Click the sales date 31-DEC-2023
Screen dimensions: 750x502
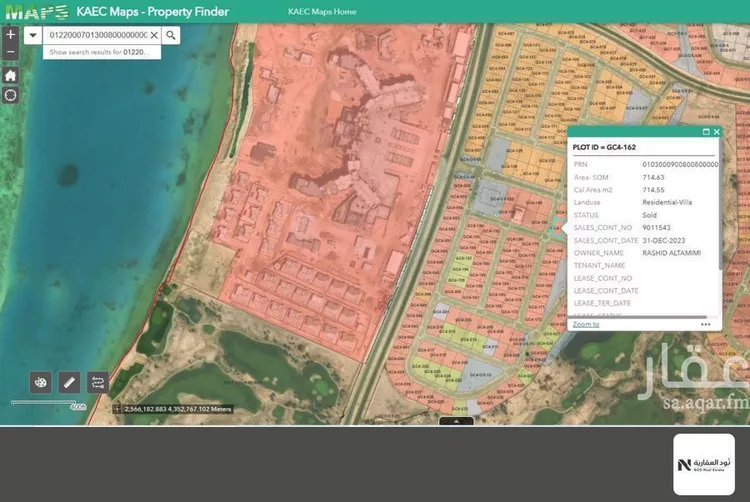click(663, 240)
